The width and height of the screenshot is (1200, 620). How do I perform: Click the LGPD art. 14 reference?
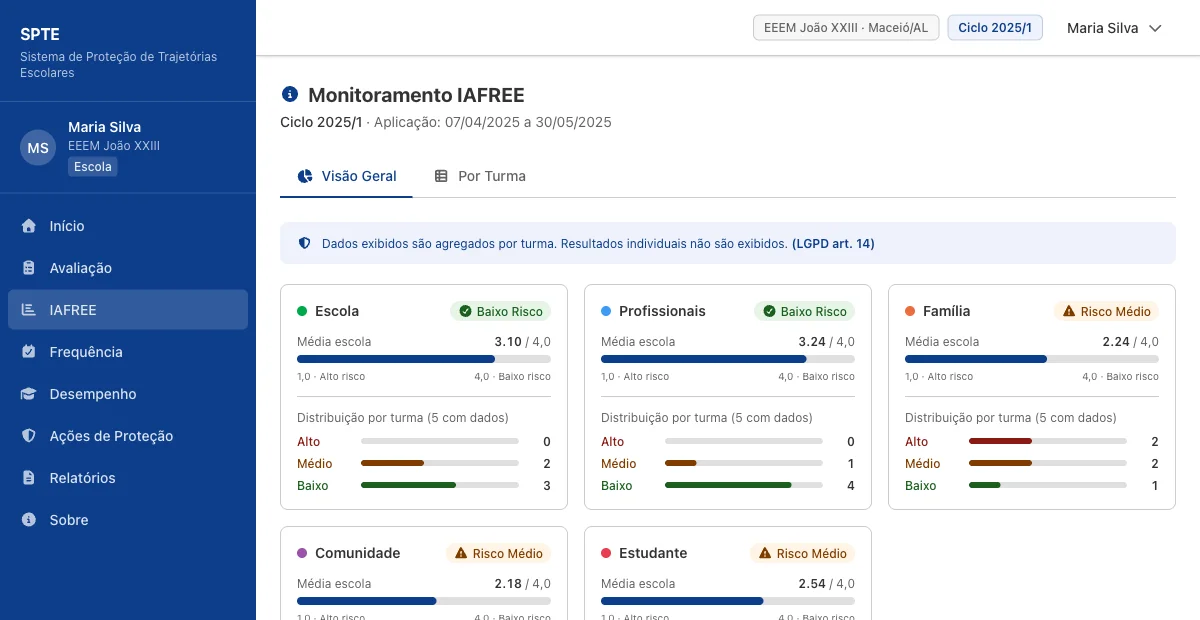coord(833,243)
